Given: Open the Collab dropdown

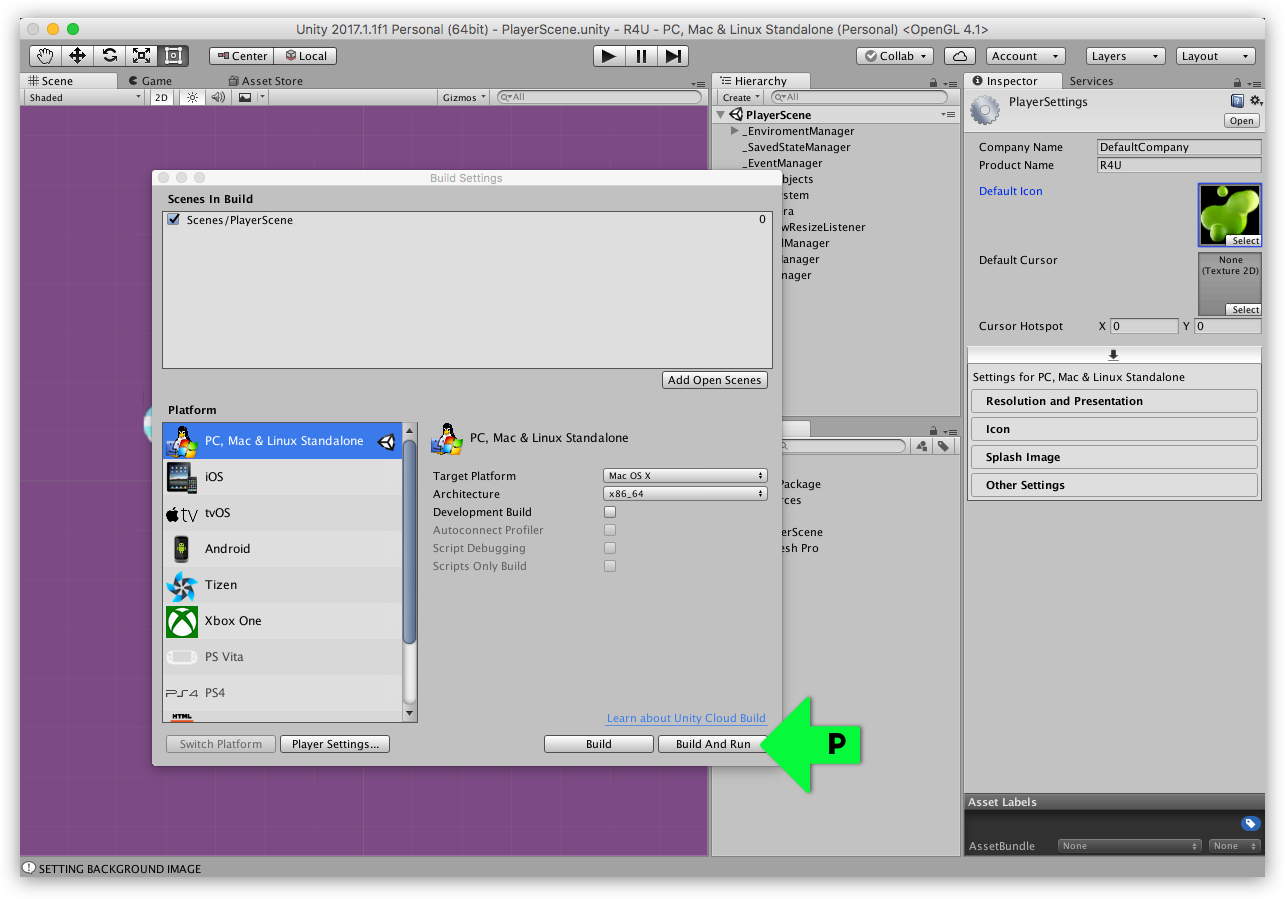Looking at the screenshot, I should click(x=895, y=56).
